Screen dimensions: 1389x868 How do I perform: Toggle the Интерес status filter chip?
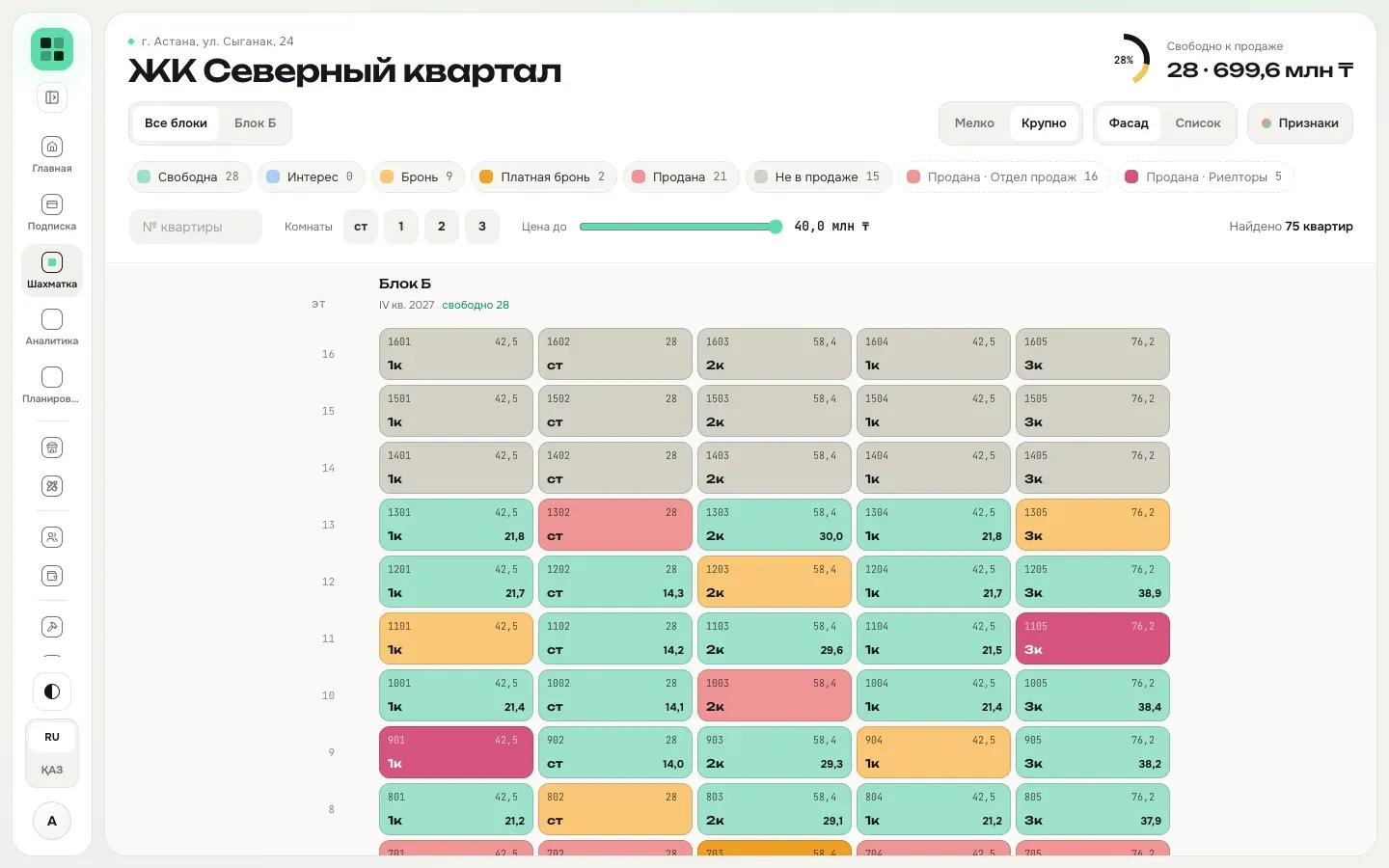311,176
